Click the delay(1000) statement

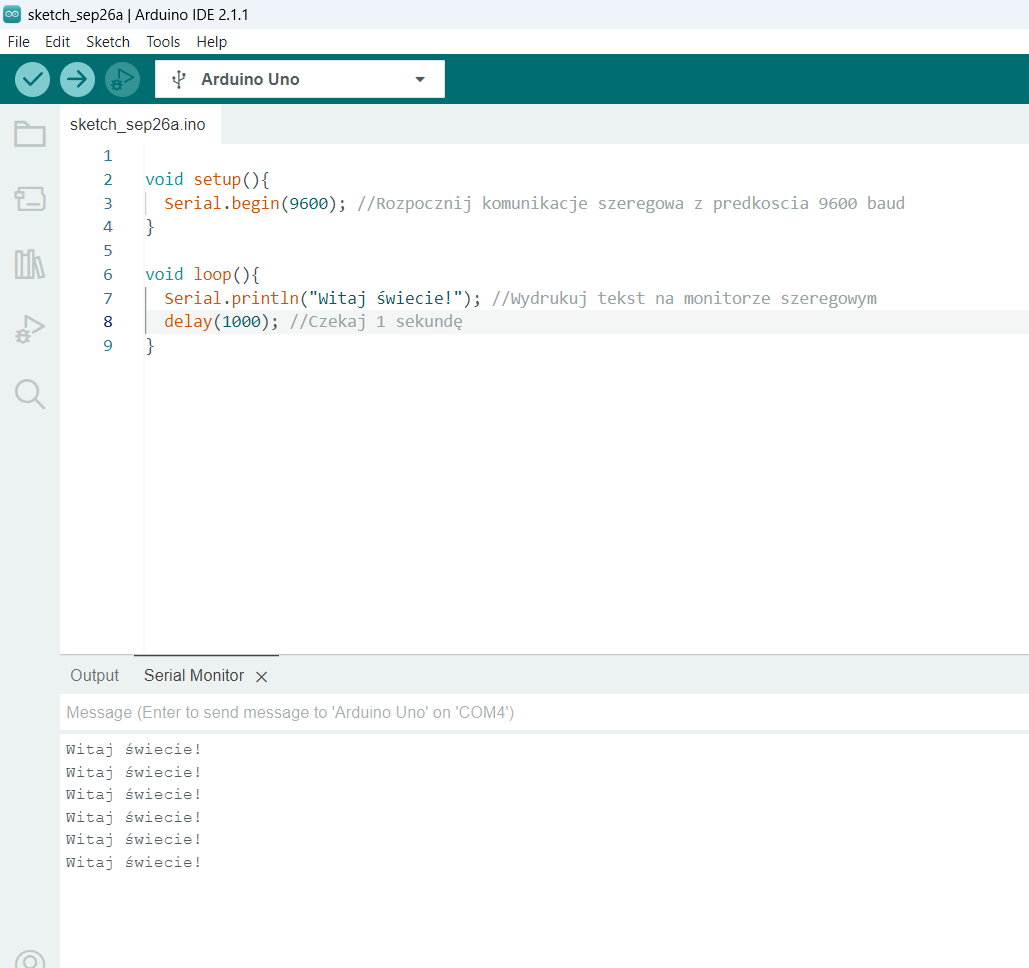(x=221, y=322)
